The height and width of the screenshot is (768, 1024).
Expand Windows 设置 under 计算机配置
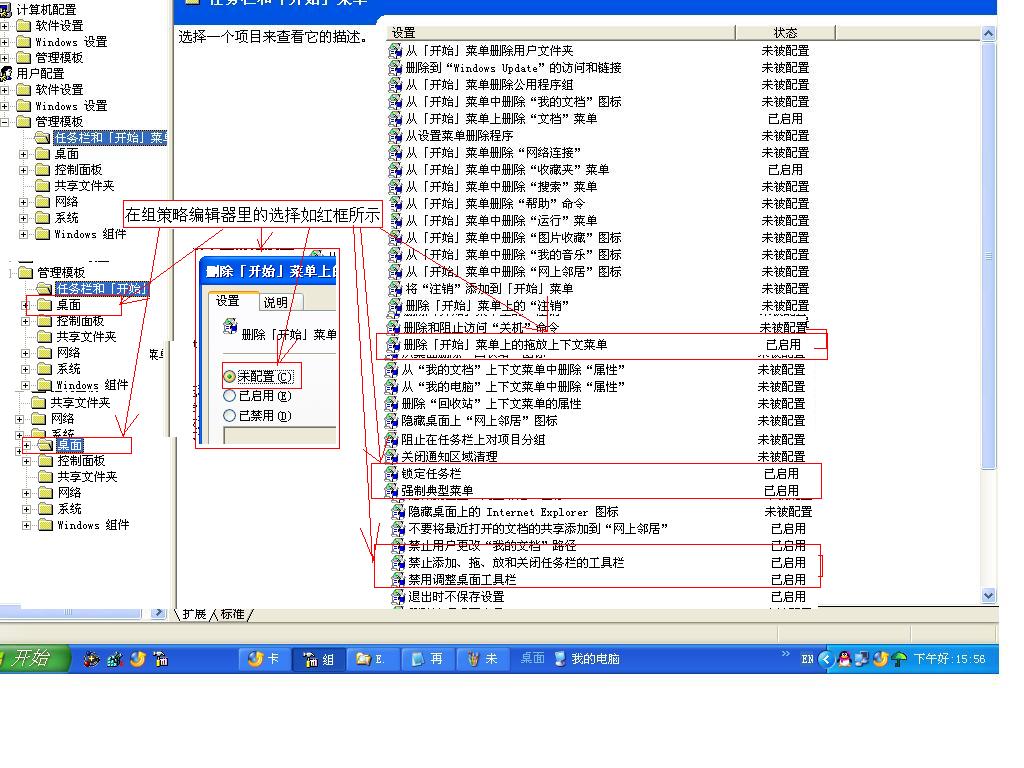tap(4, 42)
